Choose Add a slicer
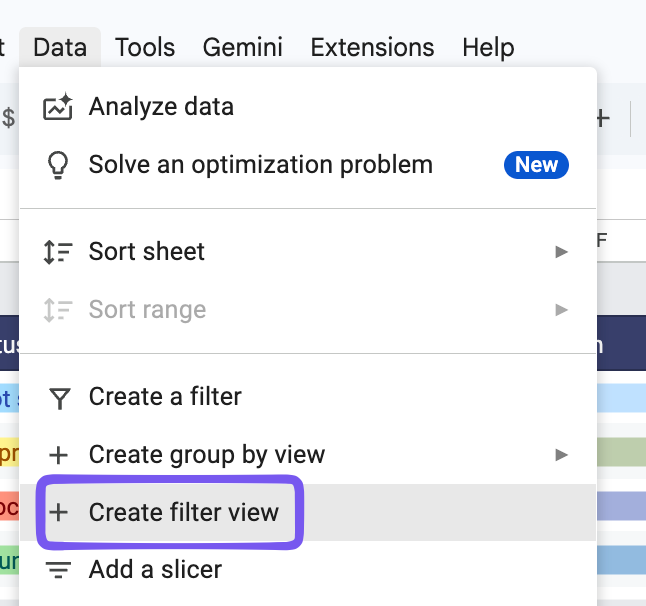The width and height of the screenshot is (646, 606). coord(308,570)
